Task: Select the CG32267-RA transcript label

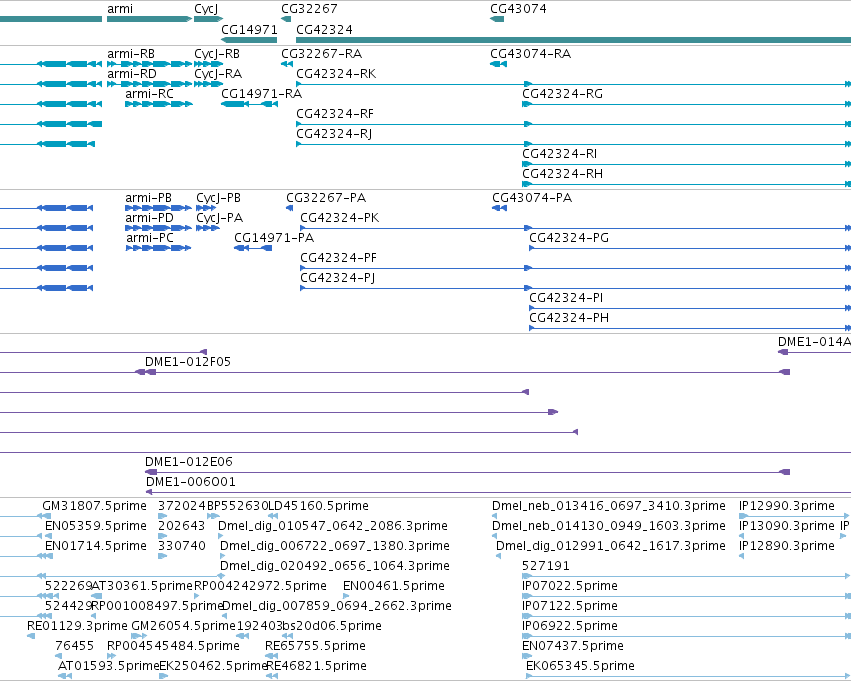Action: click(322, 54)
